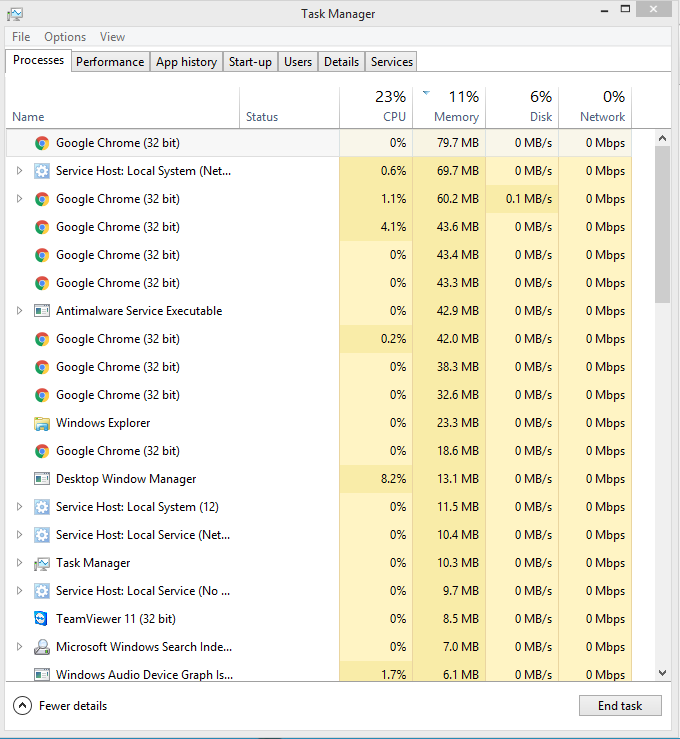This screenshot has height=739, width=680.
Task: Sort by the Disk column header
Action: pyautogui.click(x=522, y=107)
